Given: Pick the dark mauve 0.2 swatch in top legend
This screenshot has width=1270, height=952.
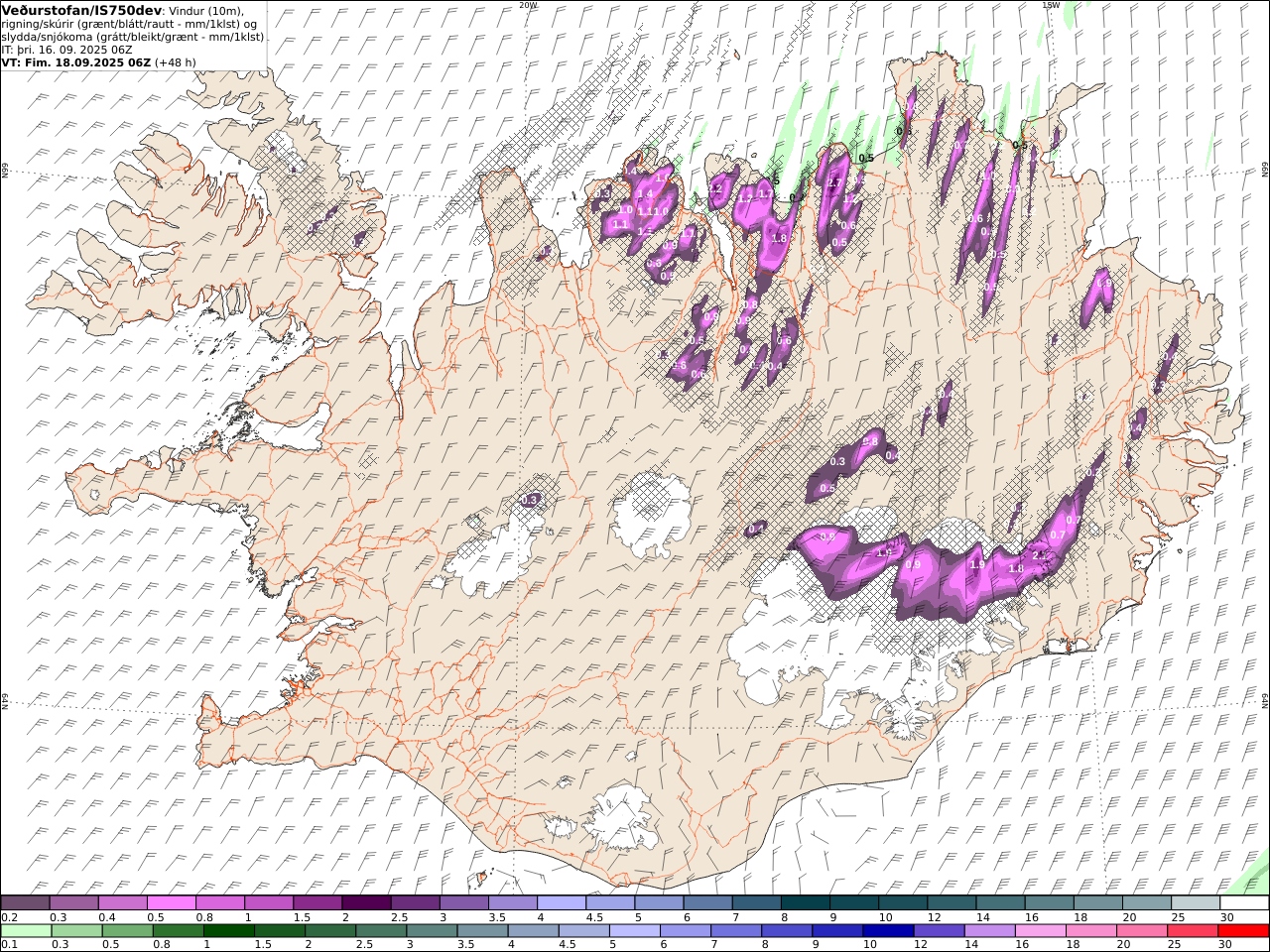Looking at the screenshot, I should pyautogui.click(x=25, y=903).
